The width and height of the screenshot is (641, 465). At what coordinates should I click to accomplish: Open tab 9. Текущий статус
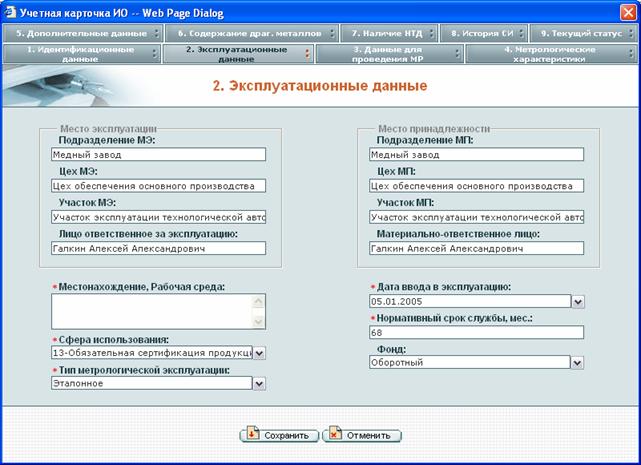click(x=584, y=33)
